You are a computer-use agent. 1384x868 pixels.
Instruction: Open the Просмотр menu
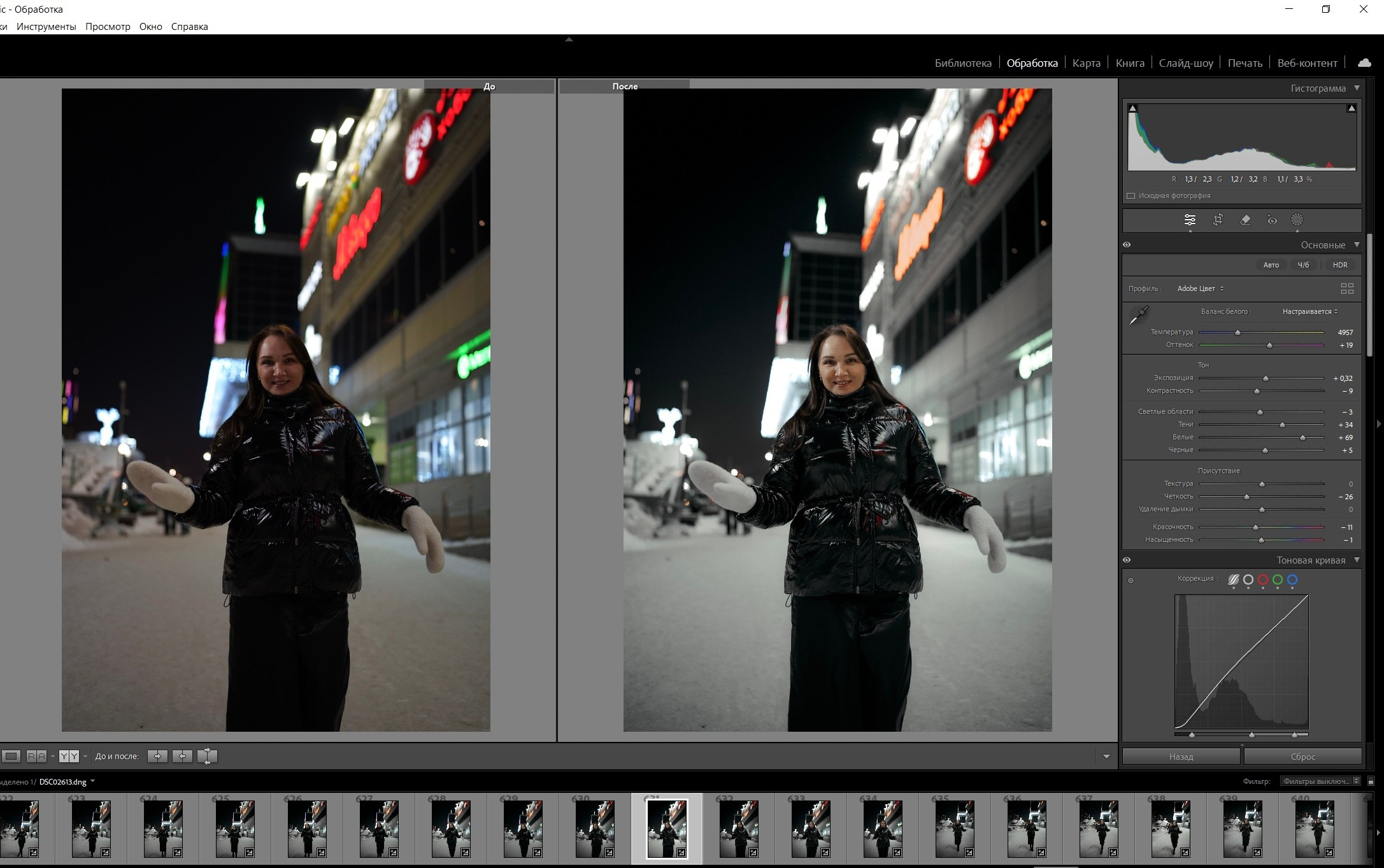click(x=108, y=27)
